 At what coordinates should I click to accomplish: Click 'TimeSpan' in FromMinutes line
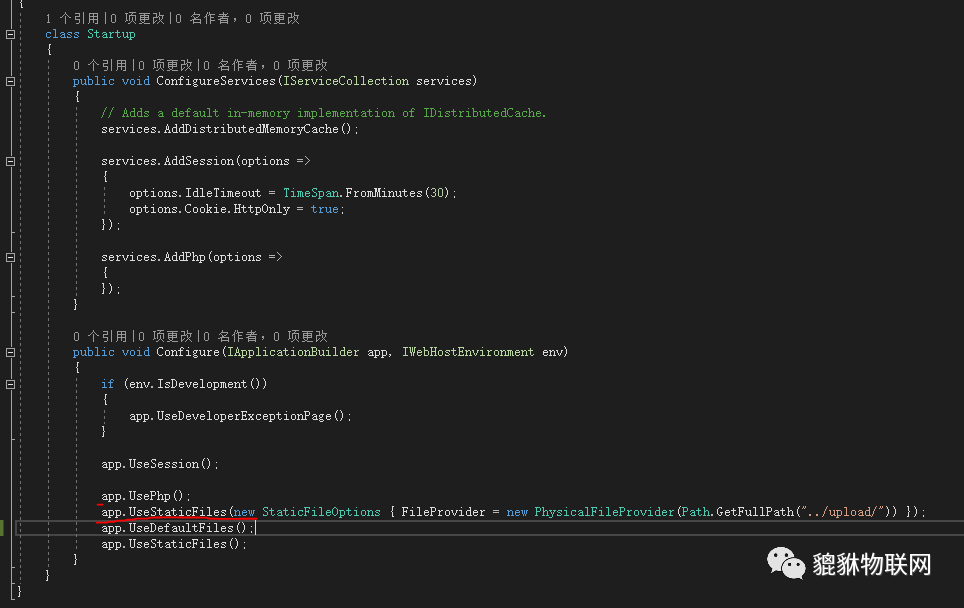pyautogui.click(x=311, y=193)
